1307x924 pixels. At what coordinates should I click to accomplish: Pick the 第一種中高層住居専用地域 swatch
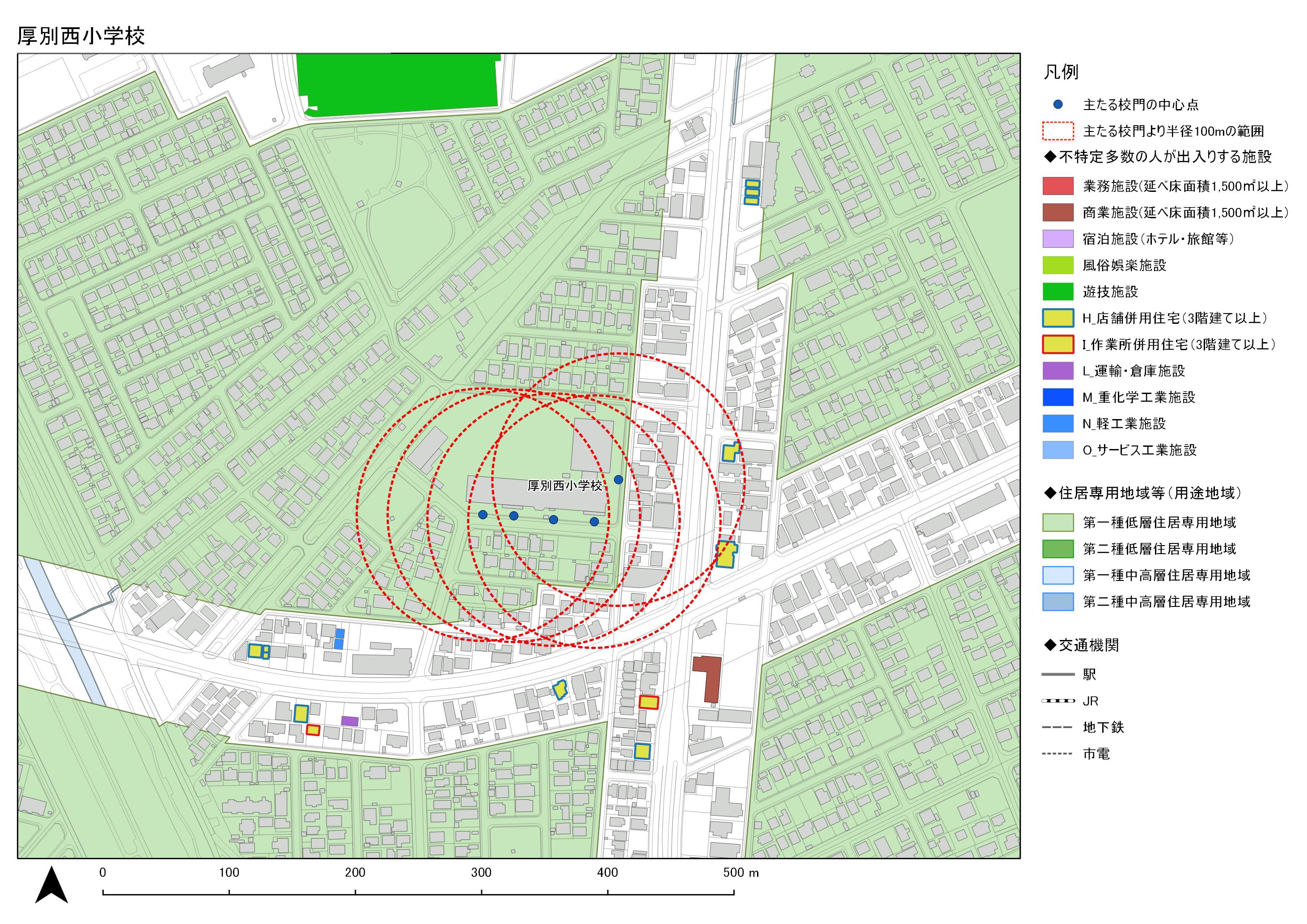(1057, 575)
